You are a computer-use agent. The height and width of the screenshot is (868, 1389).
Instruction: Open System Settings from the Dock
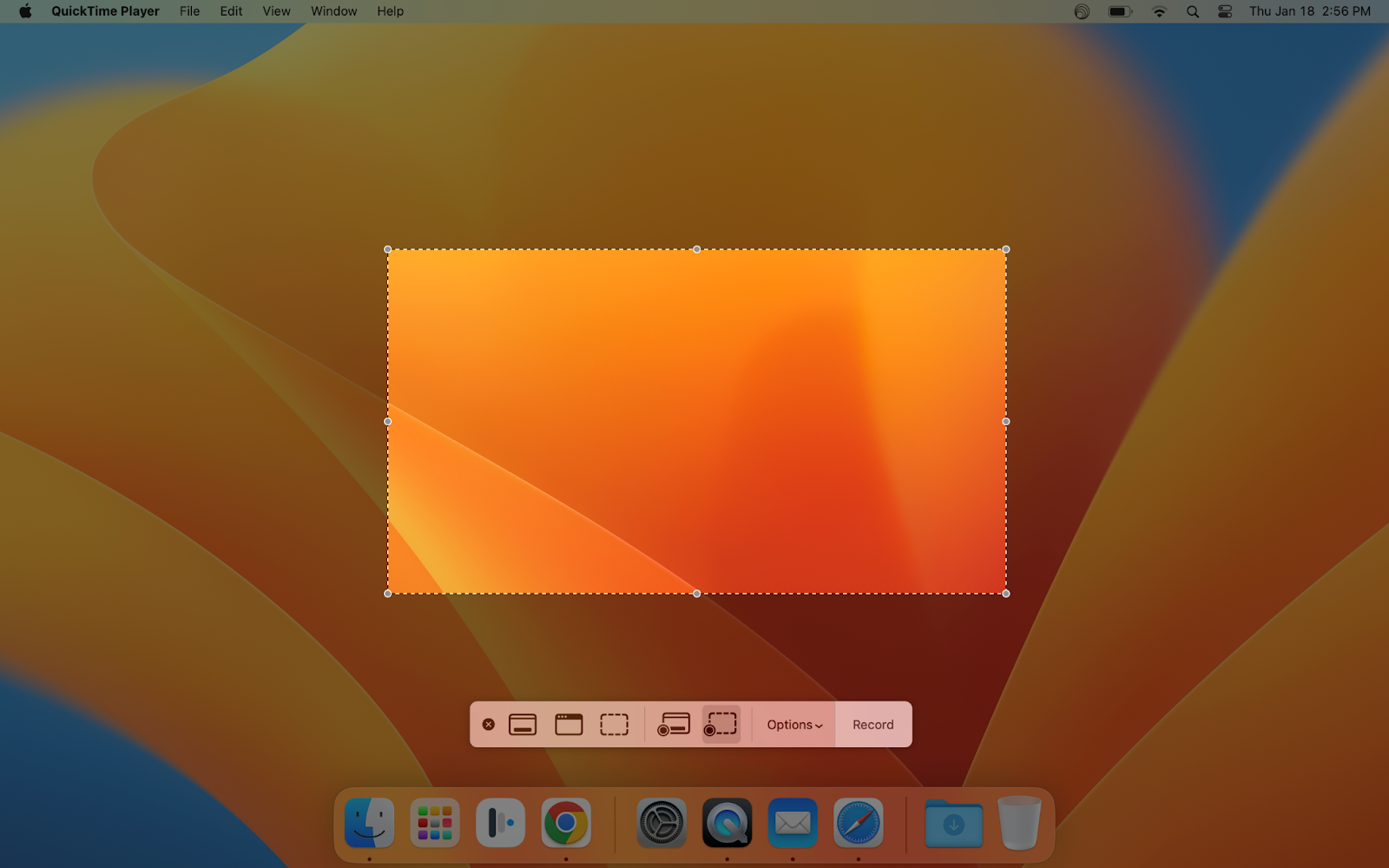(662, 823)
